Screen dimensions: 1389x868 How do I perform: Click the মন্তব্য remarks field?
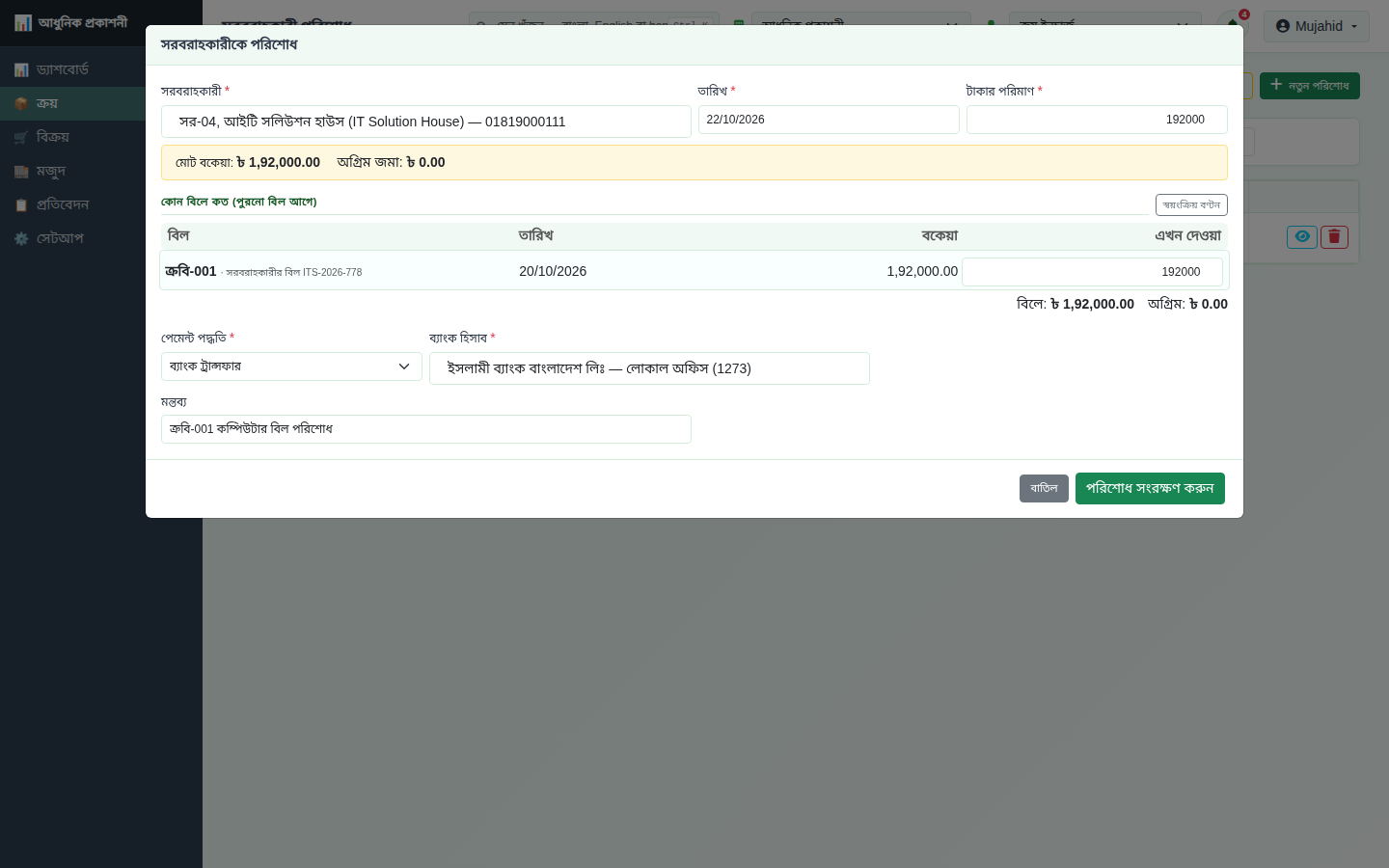[x=426, y=429]
